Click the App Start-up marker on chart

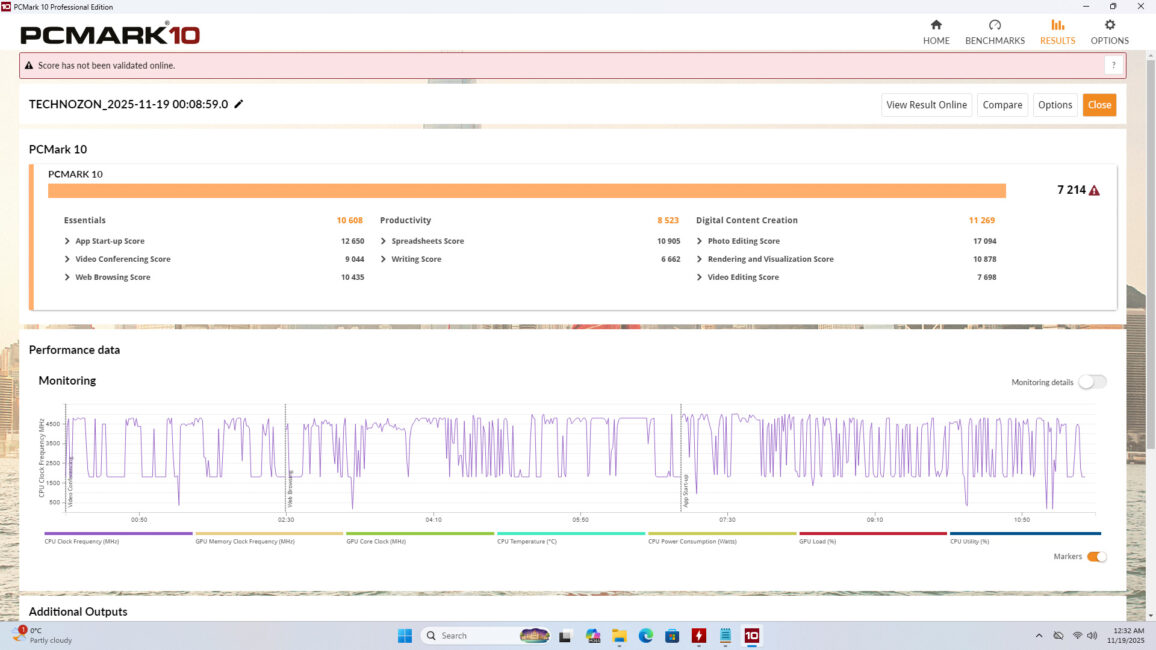coord(686,491)
